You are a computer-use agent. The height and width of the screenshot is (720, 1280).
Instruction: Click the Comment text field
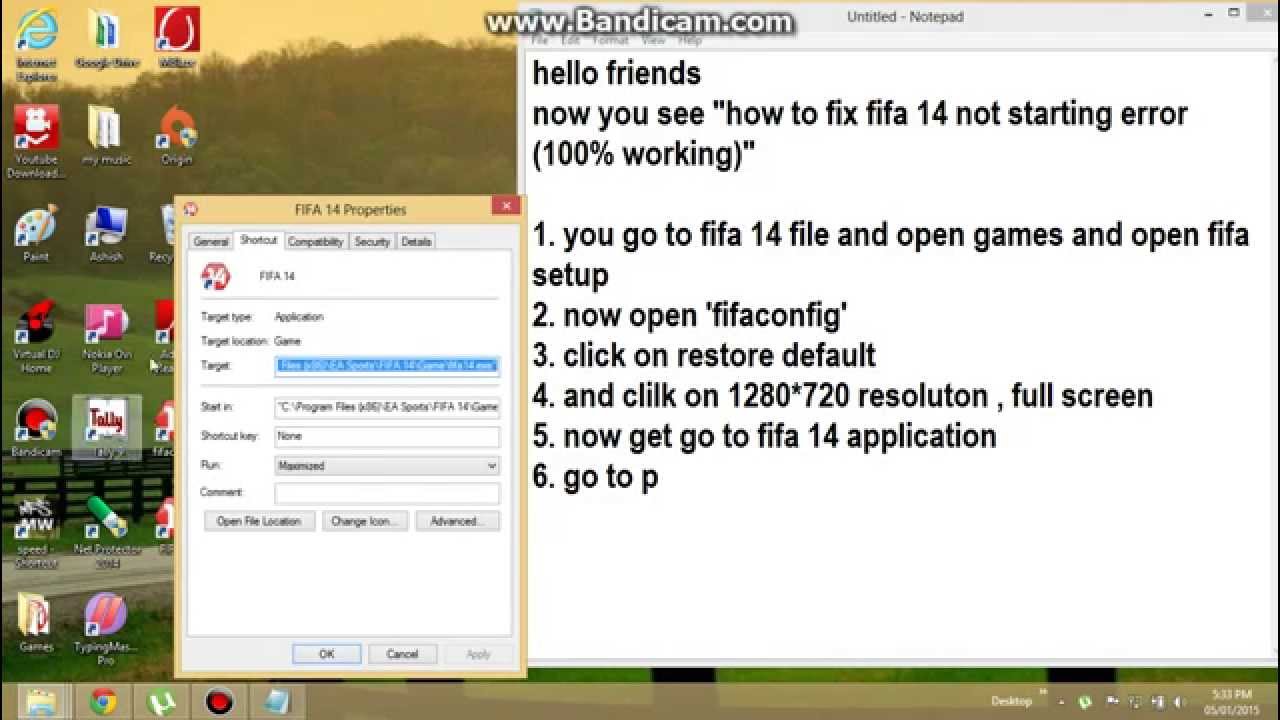[387, 492]
